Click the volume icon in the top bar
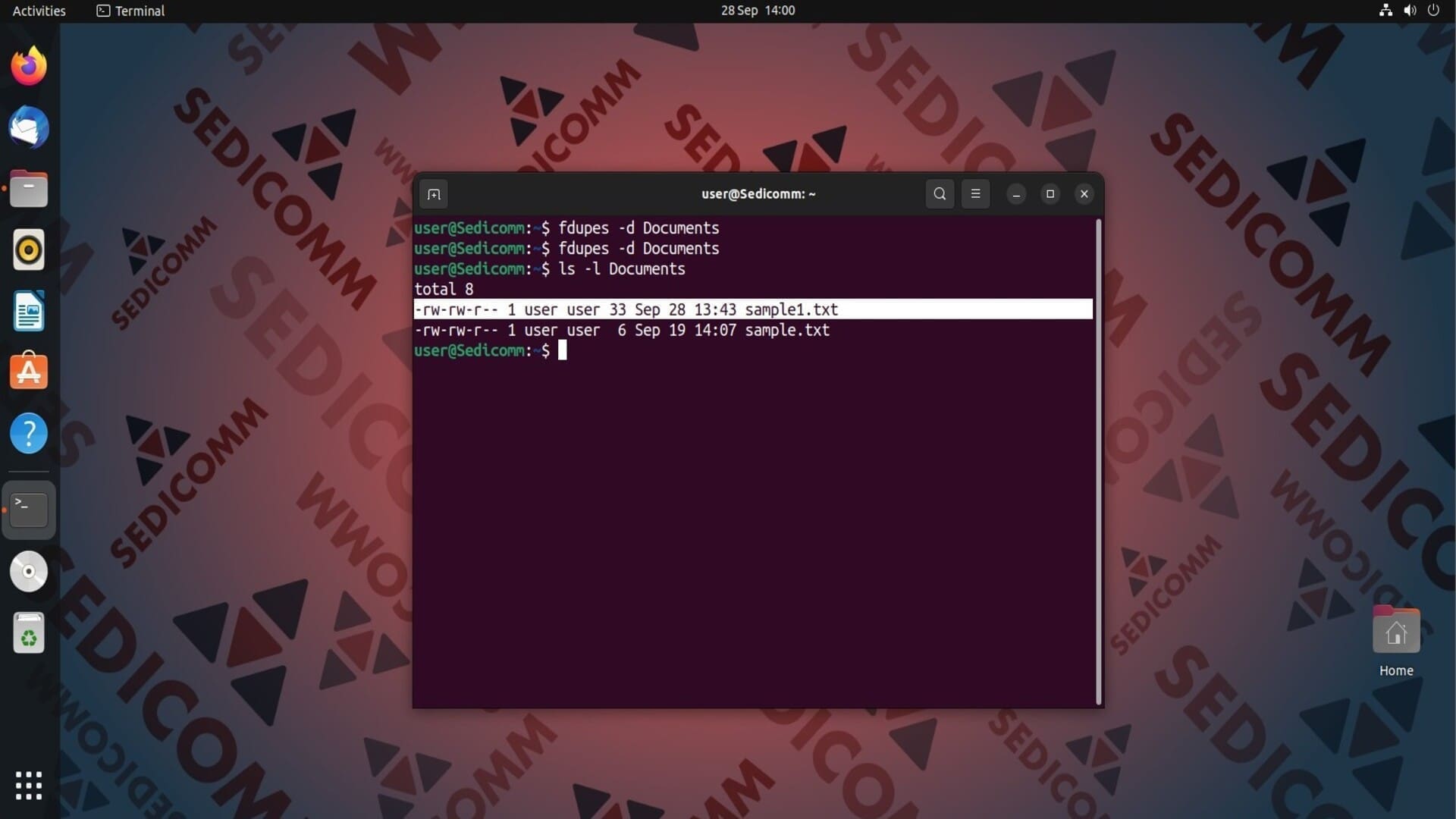The height and width of the screenshot is (819, 1456). (1410, 11)
